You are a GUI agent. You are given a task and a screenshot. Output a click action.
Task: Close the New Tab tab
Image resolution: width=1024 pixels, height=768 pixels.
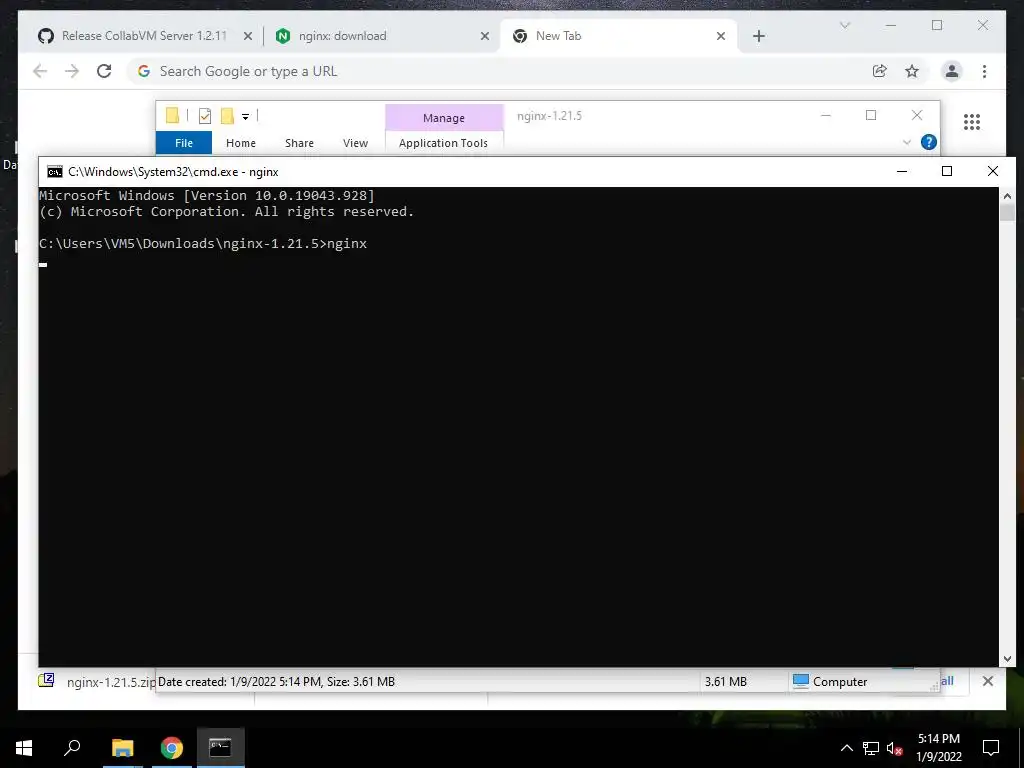(x=721, y=37)
